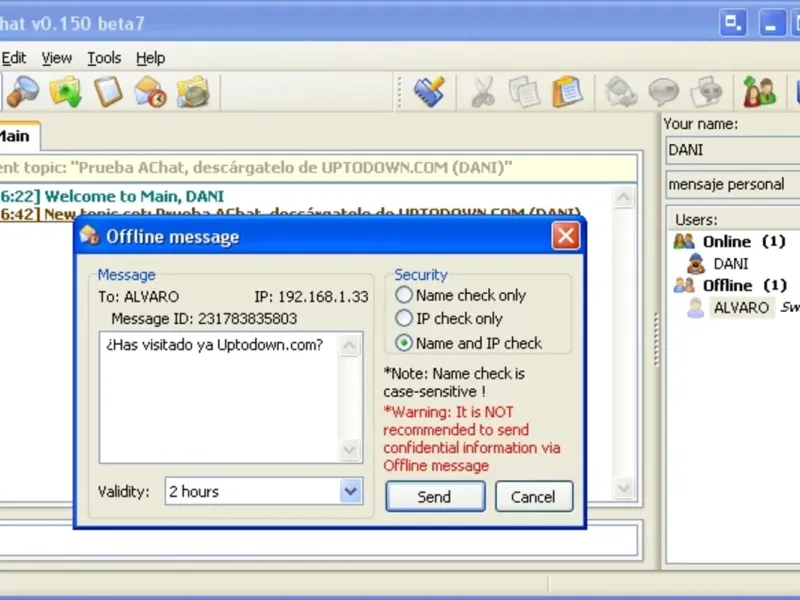Open the Edit menu
This screenshot has height=600, width=800.
click(x=14, y=58)
